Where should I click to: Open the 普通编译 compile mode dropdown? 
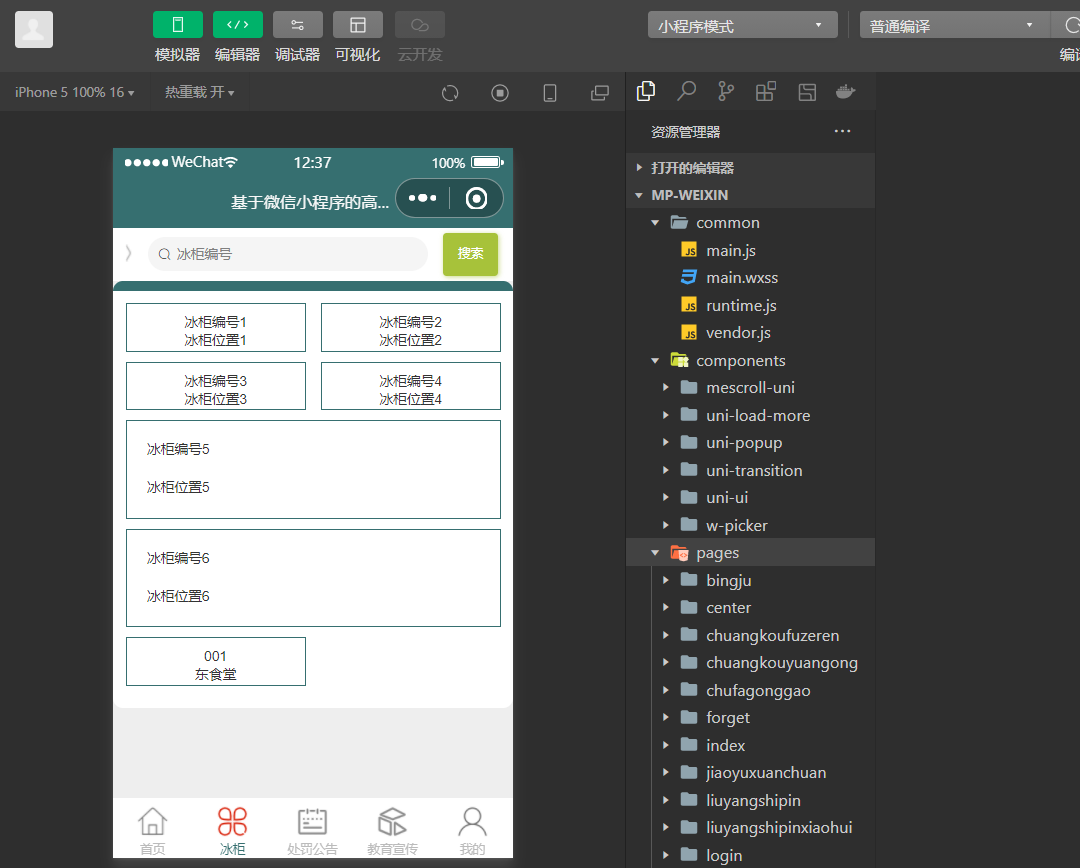954,25
